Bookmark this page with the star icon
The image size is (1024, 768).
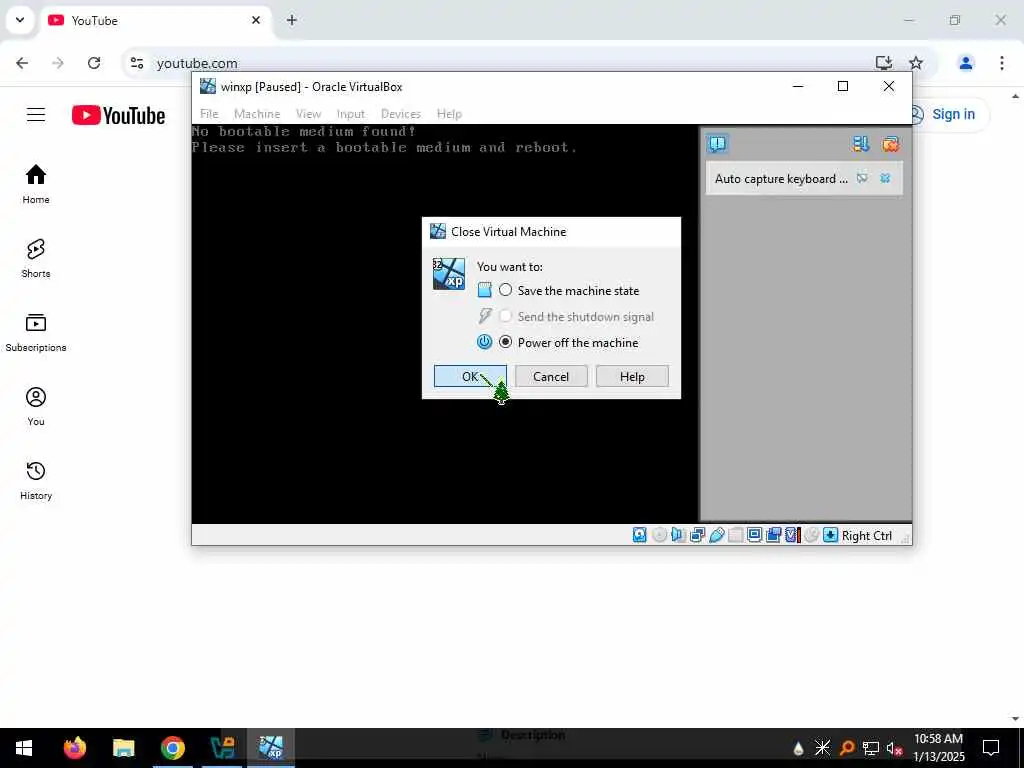[916, 63]
